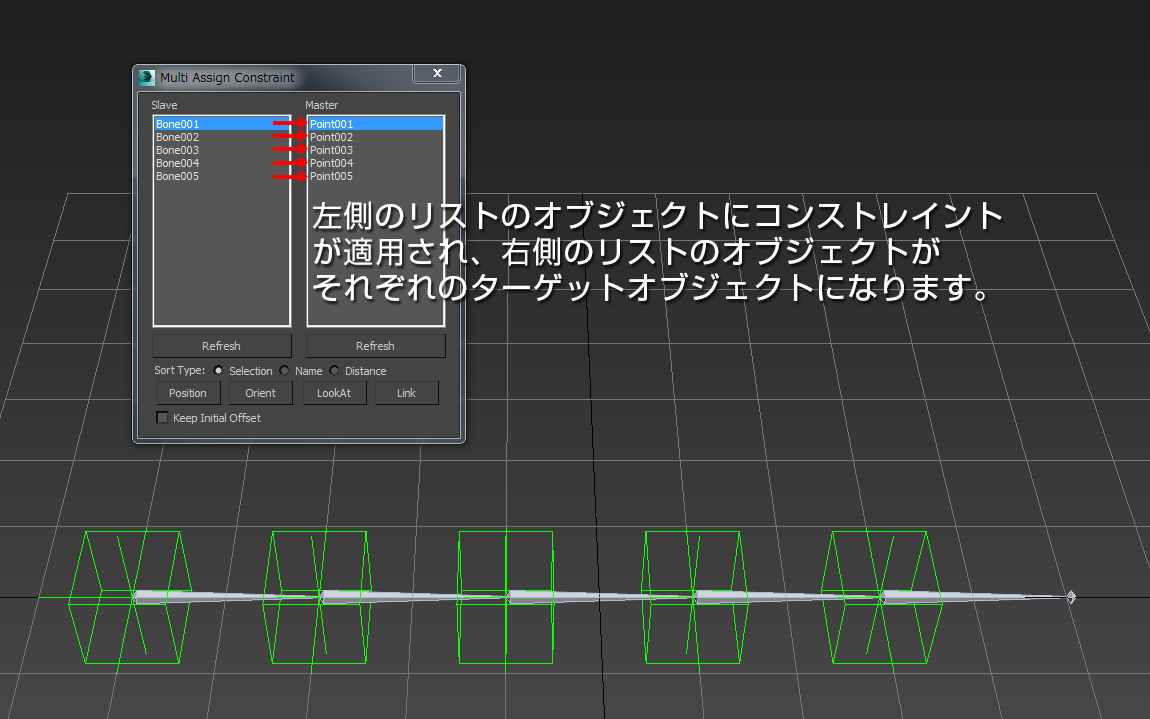Refresh the Slave object list
The image size is (1150, 719).
(x=221, y=345)
